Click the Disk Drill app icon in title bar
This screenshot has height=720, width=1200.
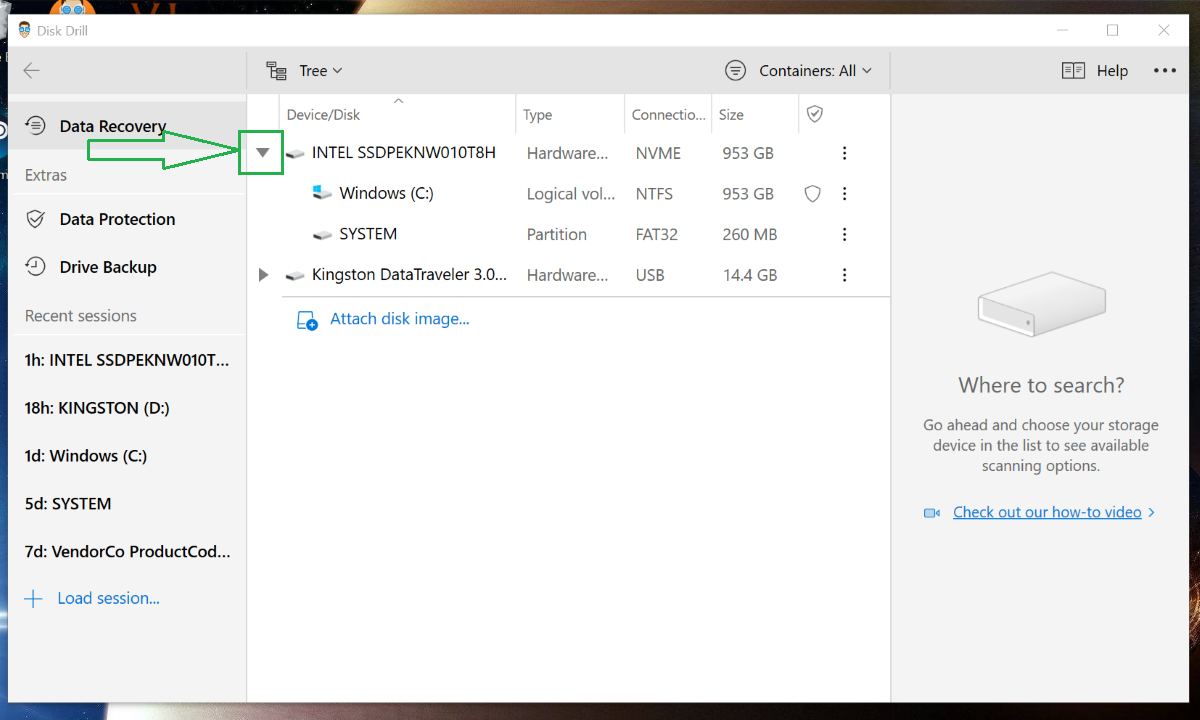[25, 30]
